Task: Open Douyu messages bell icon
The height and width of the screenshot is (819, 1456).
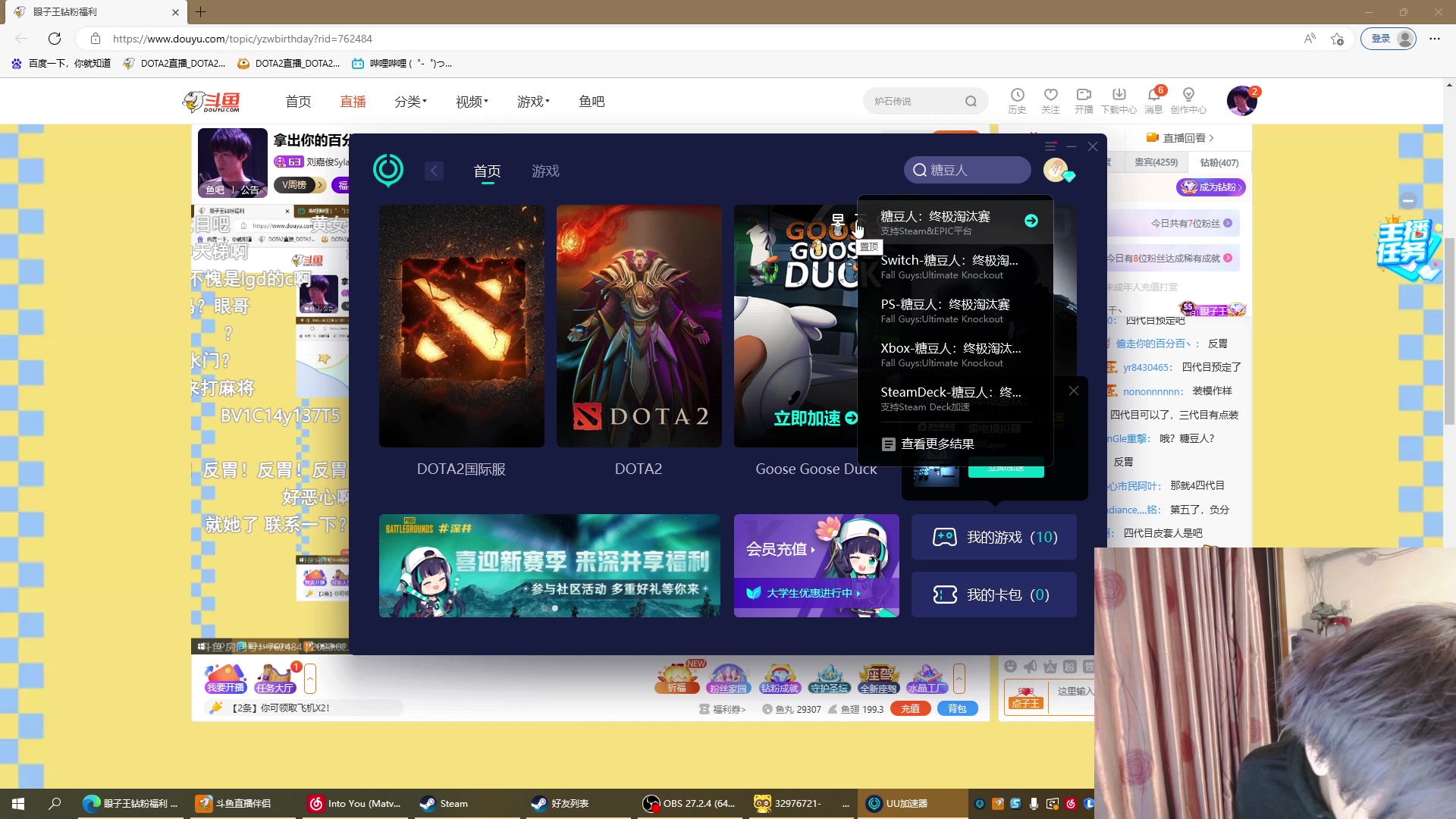Action: (1153, 96)
